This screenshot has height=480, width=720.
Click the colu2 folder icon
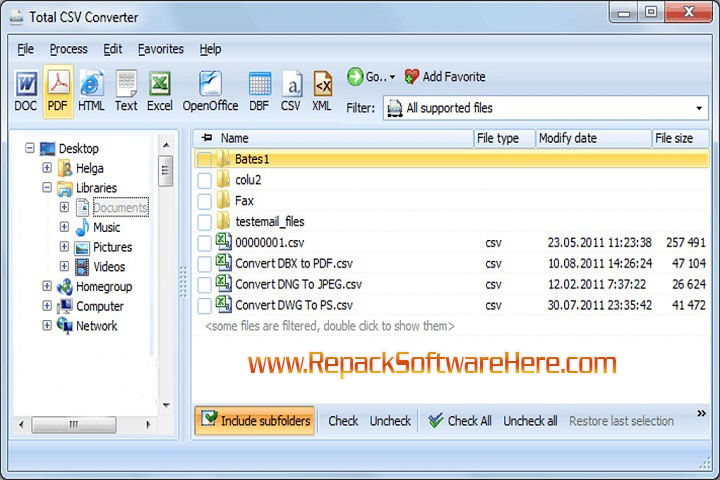[x=223, y=179]
